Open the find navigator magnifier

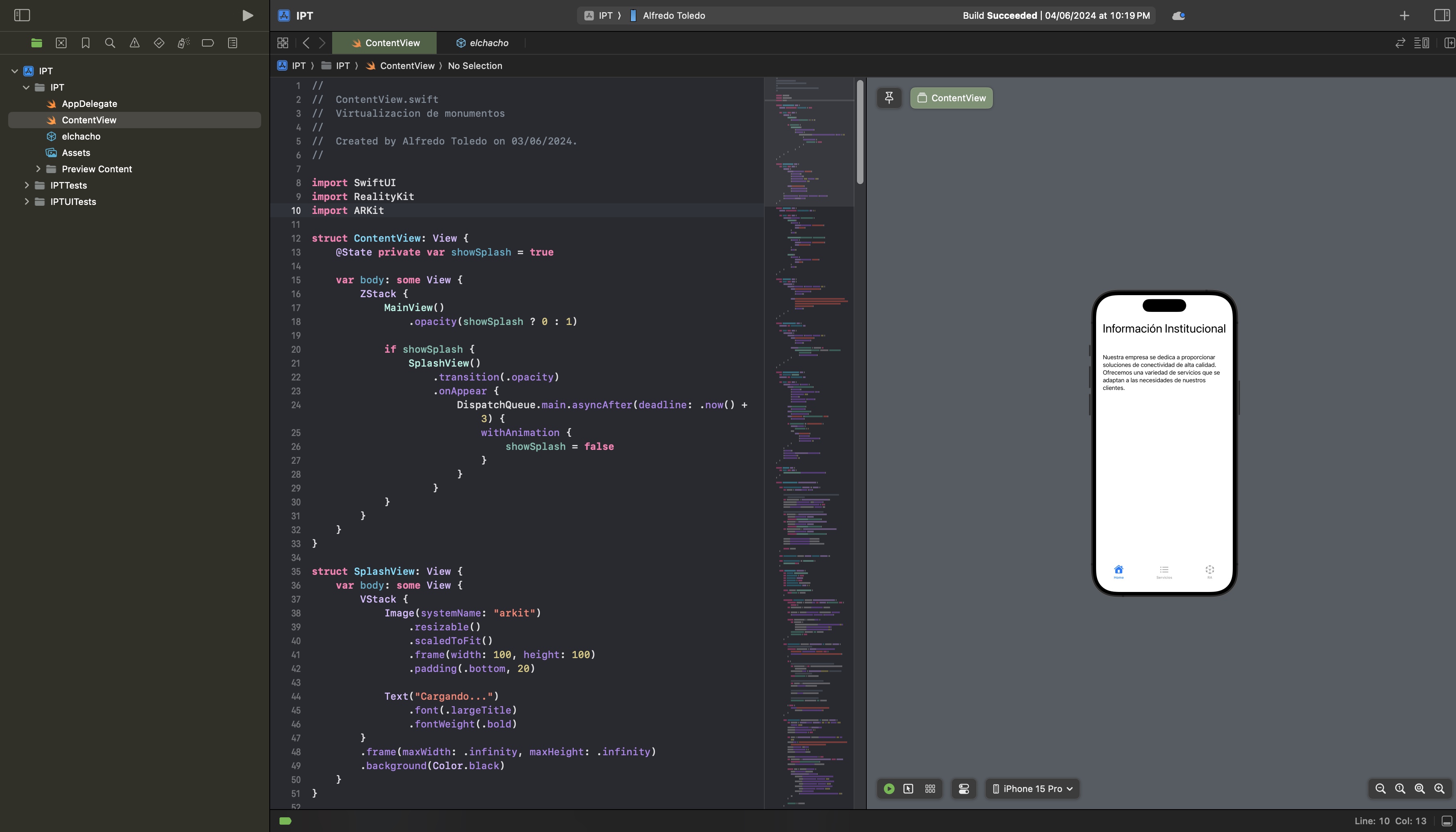point(110,43)
